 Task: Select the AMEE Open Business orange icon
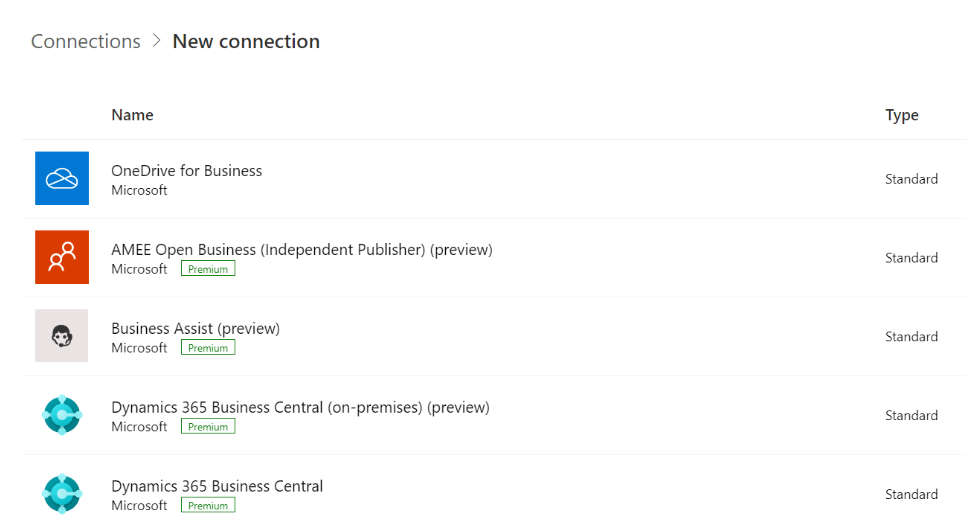tap(62, 257)
